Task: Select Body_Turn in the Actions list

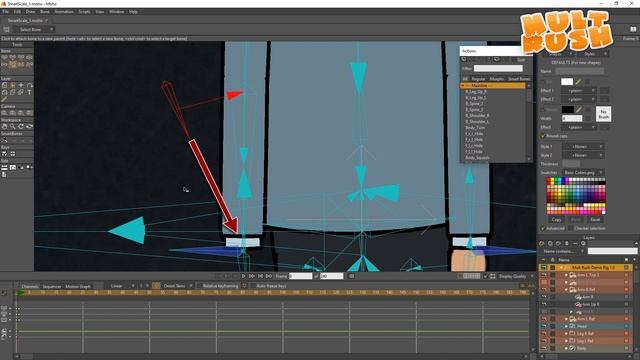Action: coord(475,128)
